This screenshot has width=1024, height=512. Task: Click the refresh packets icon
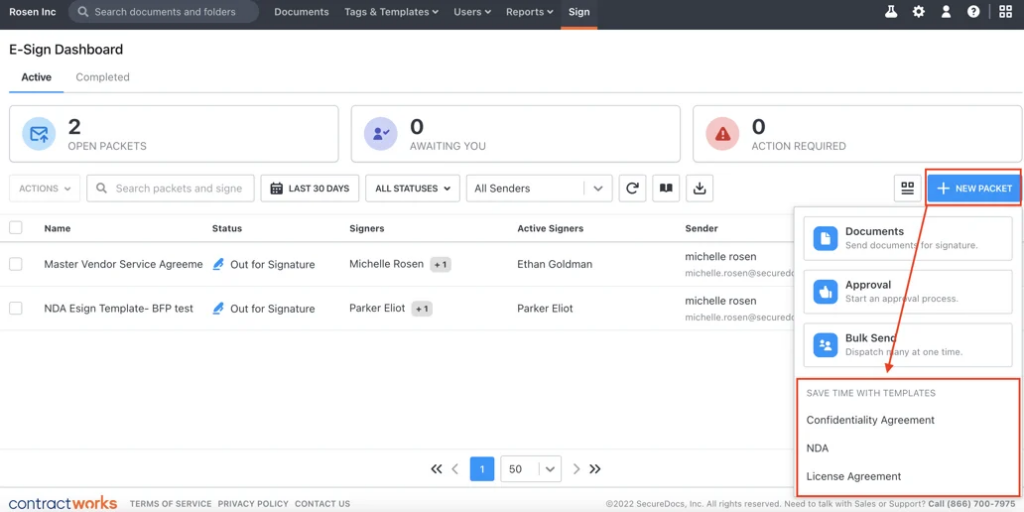(x=632, y=188)
